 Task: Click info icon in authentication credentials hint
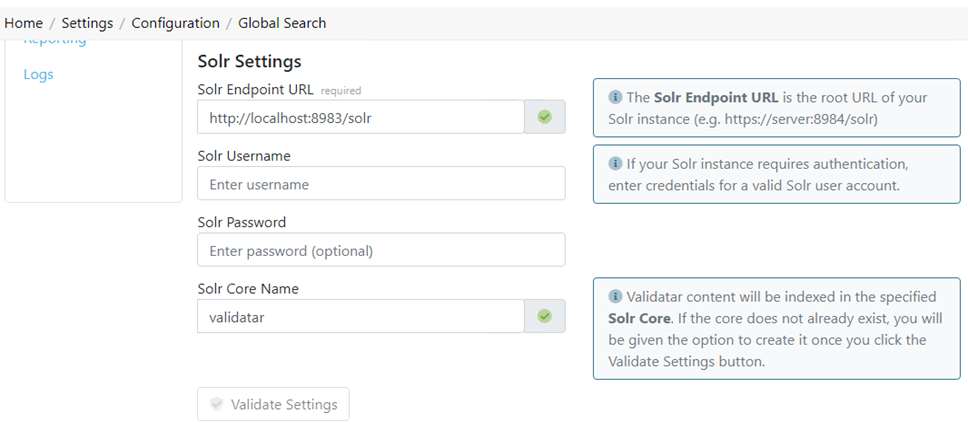click(x=615, y=164)
